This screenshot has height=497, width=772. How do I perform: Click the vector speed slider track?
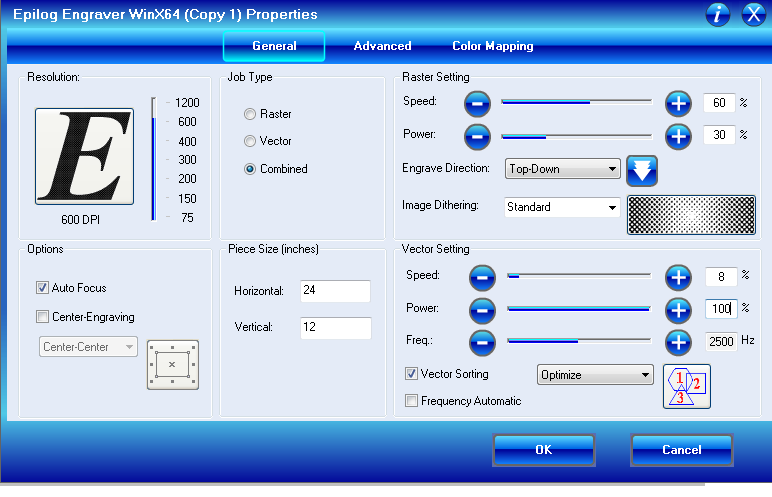click(579, 276)
